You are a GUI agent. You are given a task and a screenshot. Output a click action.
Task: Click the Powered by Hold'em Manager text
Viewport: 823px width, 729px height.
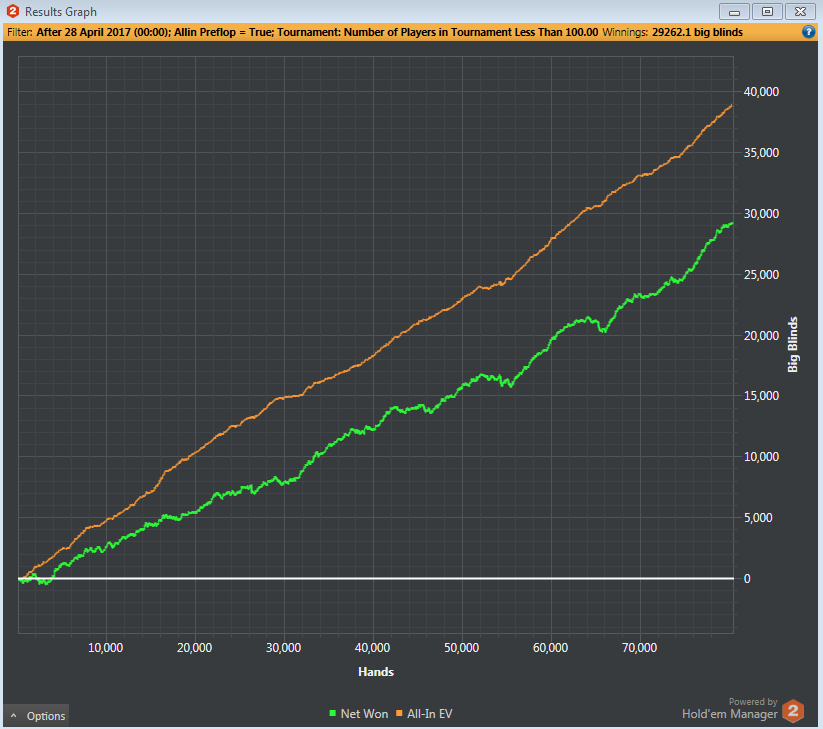730,709
